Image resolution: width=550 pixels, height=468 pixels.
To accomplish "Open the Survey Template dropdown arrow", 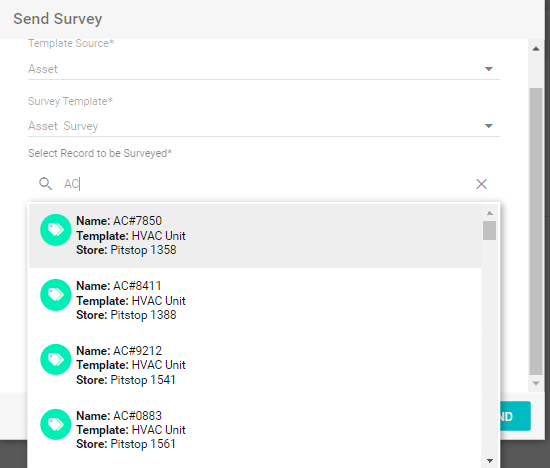I will coord(489,126).
